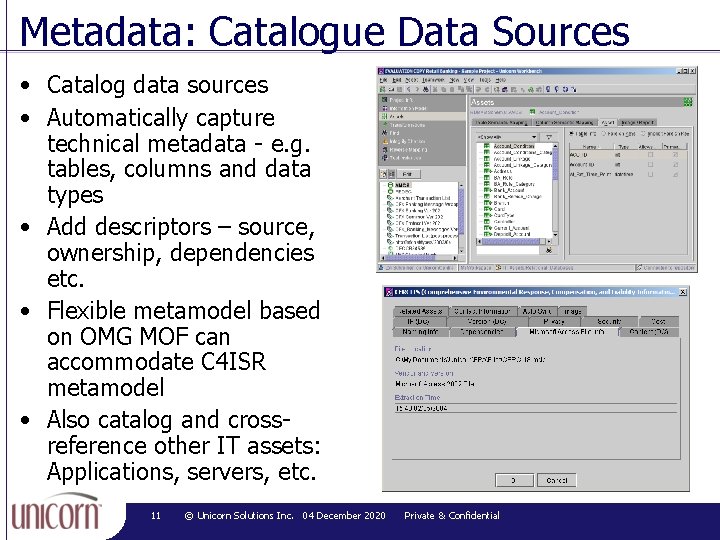This screenshot has height=540, width=720.
Task: Click the Extraction Time field in dialog
Action: click(536, 408)
